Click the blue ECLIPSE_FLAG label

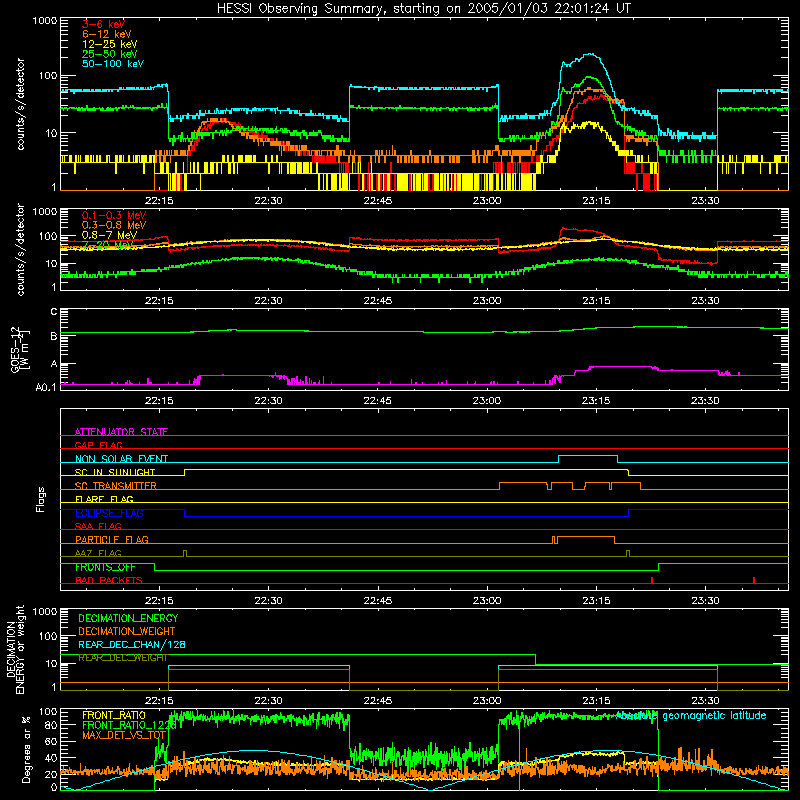pyautogui.click(x=109, y=513)
